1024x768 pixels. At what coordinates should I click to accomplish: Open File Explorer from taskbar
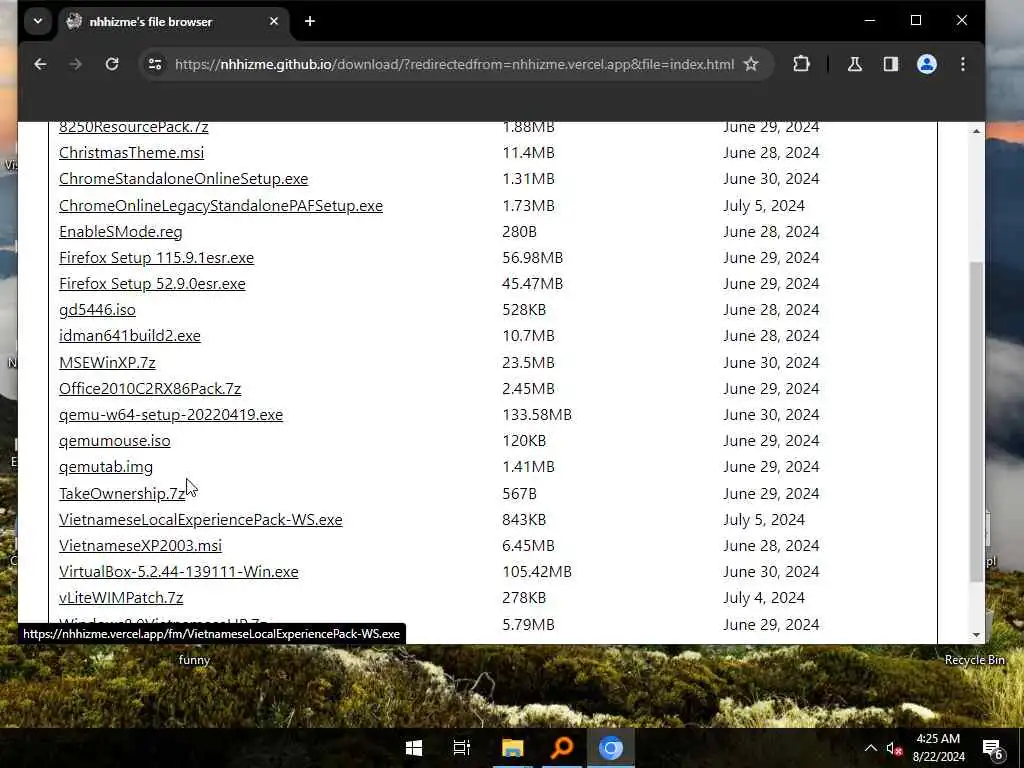pyautogui.click(x=513, y=748)
